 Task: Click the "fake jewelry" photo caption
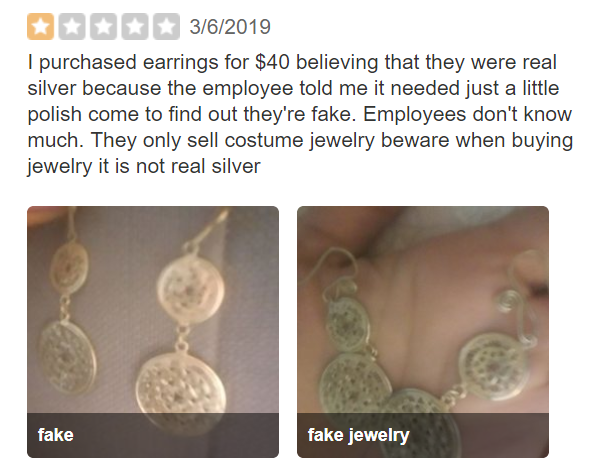(358, 435)
